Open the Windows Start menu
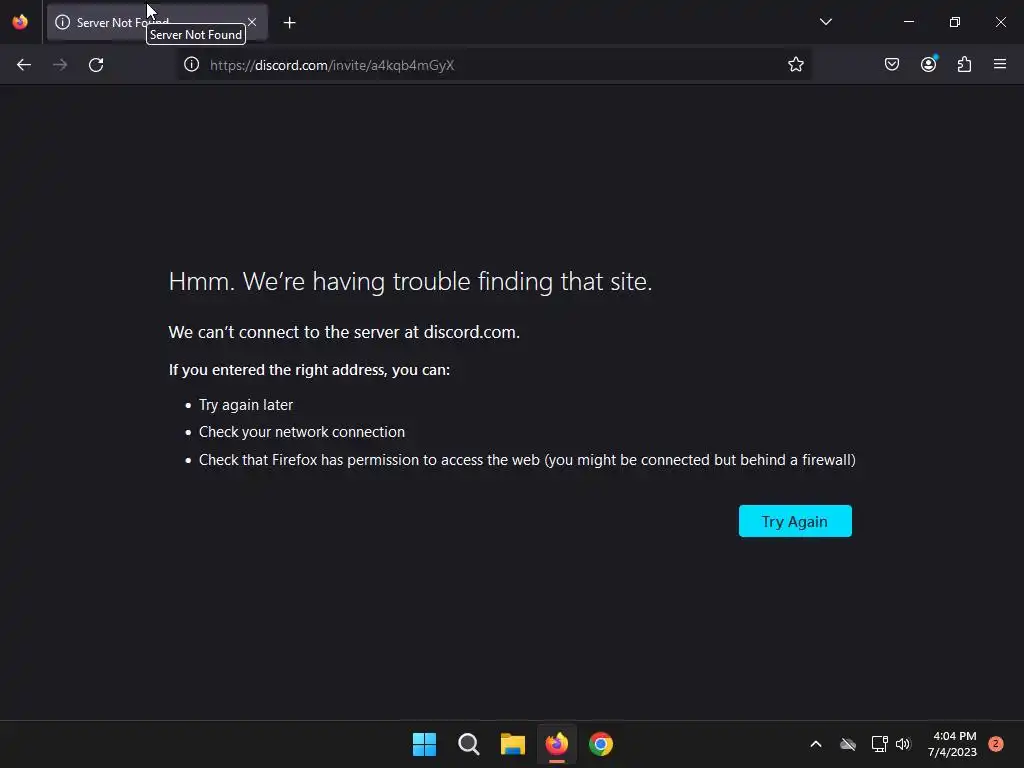 tap(424, 744)
